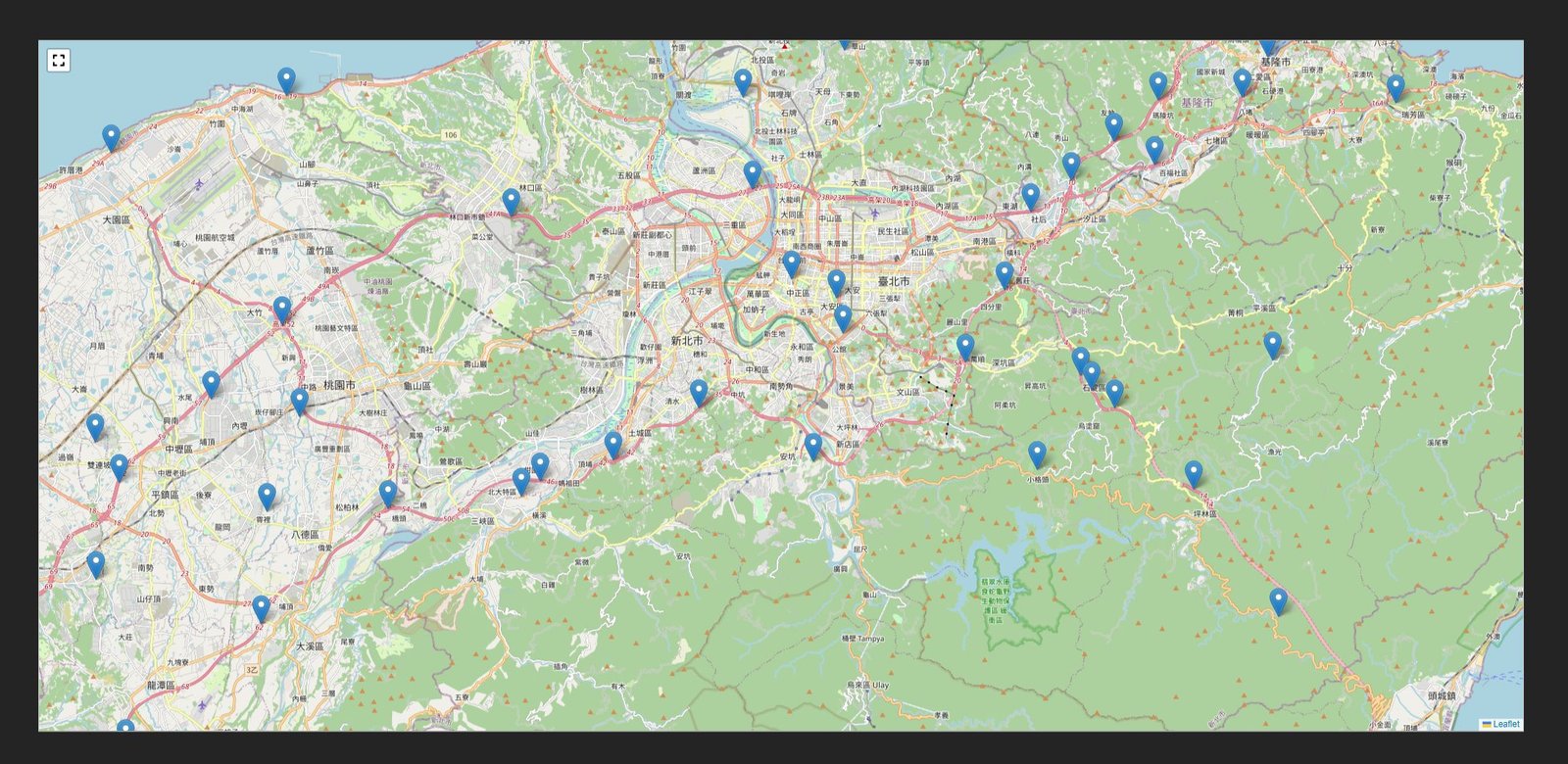1568x764 pixels.
Task: Open the marker below 土城區
Action: click(x=613, y=446)
